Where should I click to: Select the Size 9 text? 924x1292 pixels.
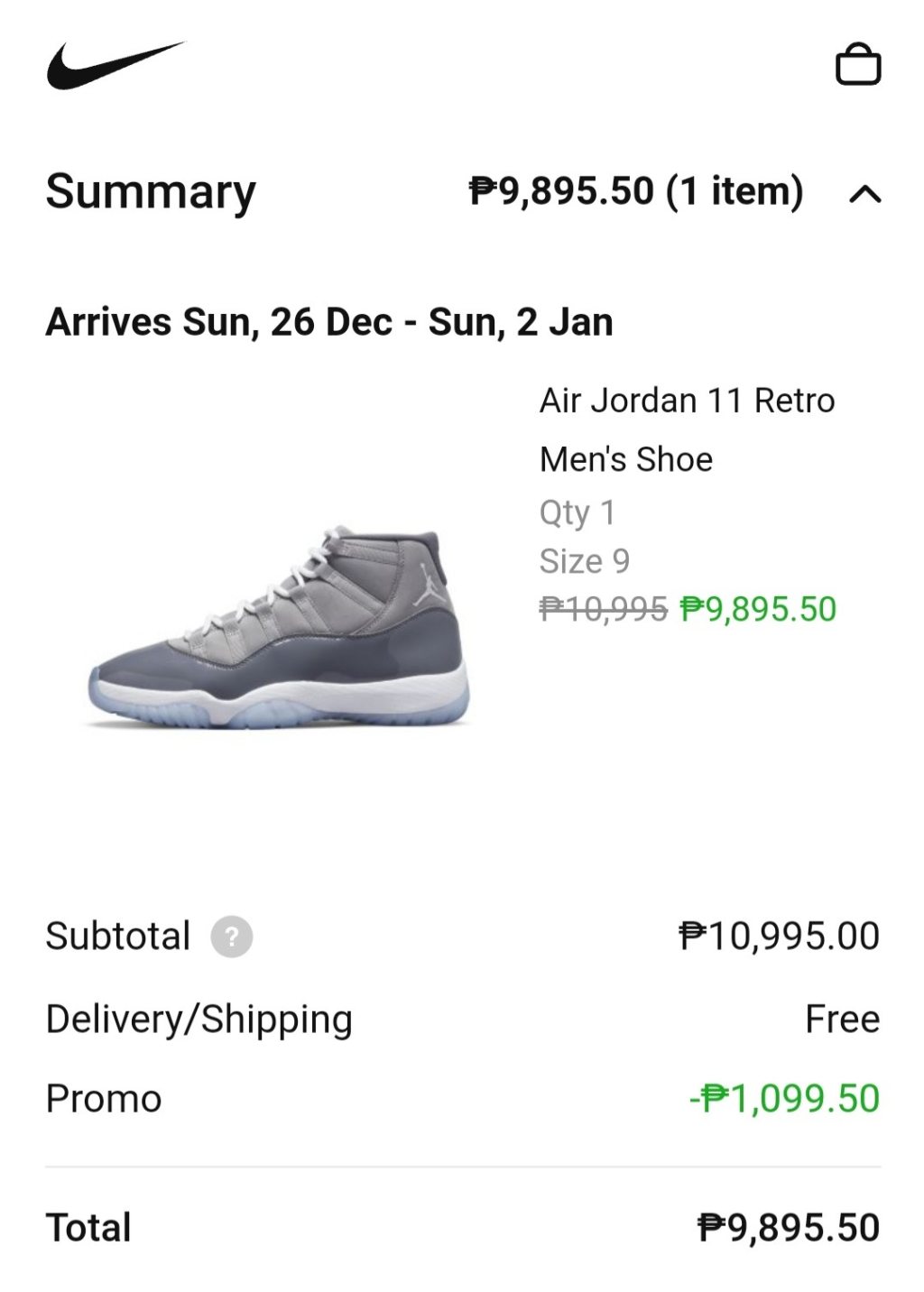pyautogui.click(x=584, y=561)
